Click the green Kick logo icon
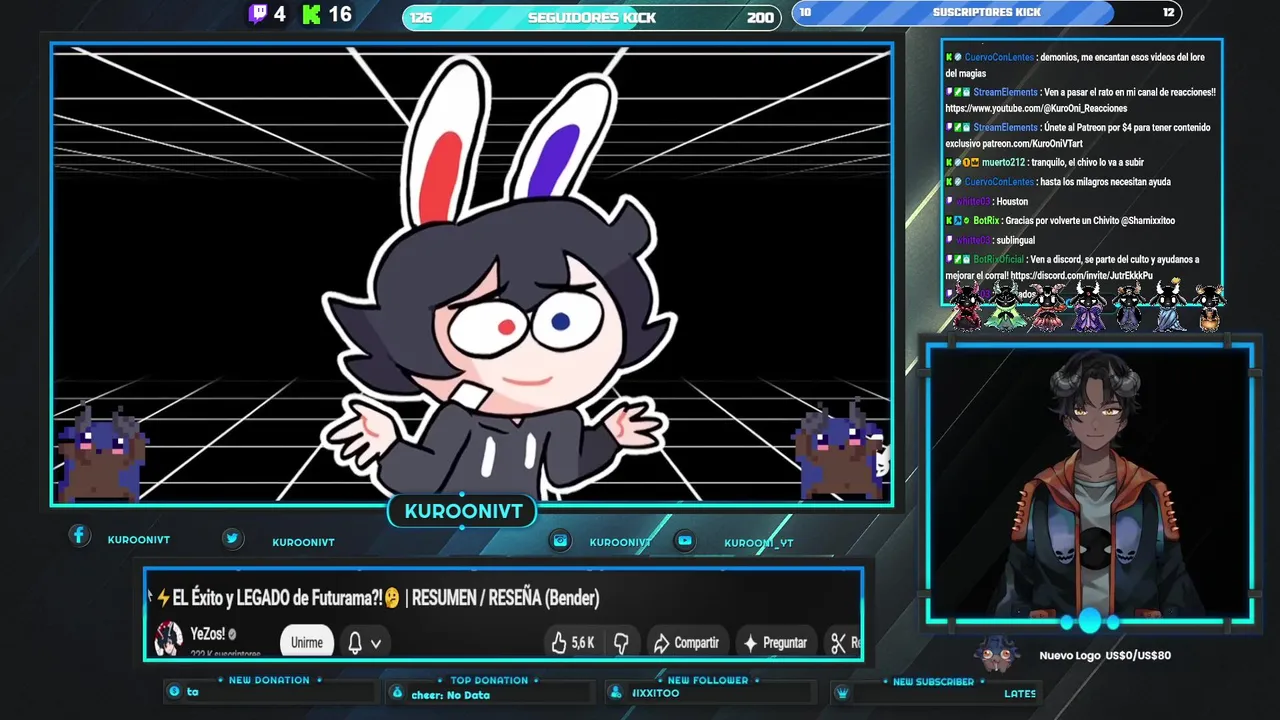 tap(312, 14)
